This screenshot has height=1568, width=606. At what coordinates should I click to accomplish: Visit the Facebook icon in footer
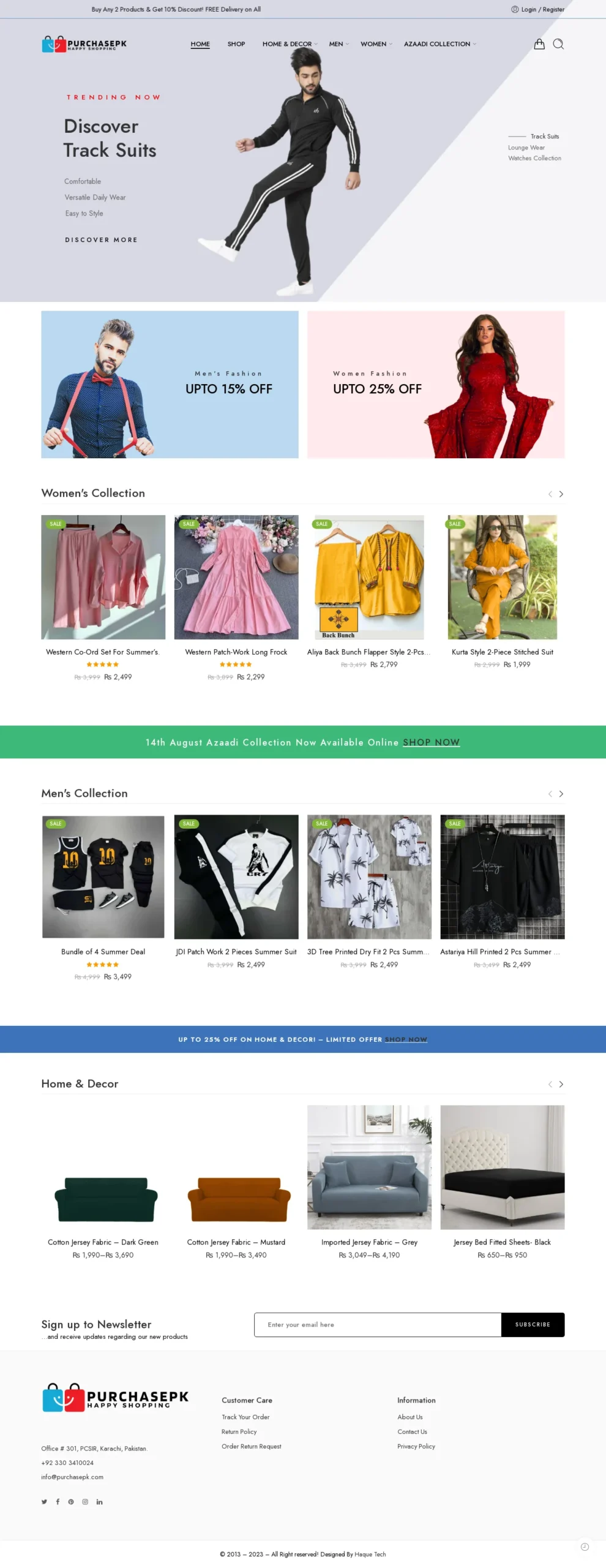(58, 1501)
